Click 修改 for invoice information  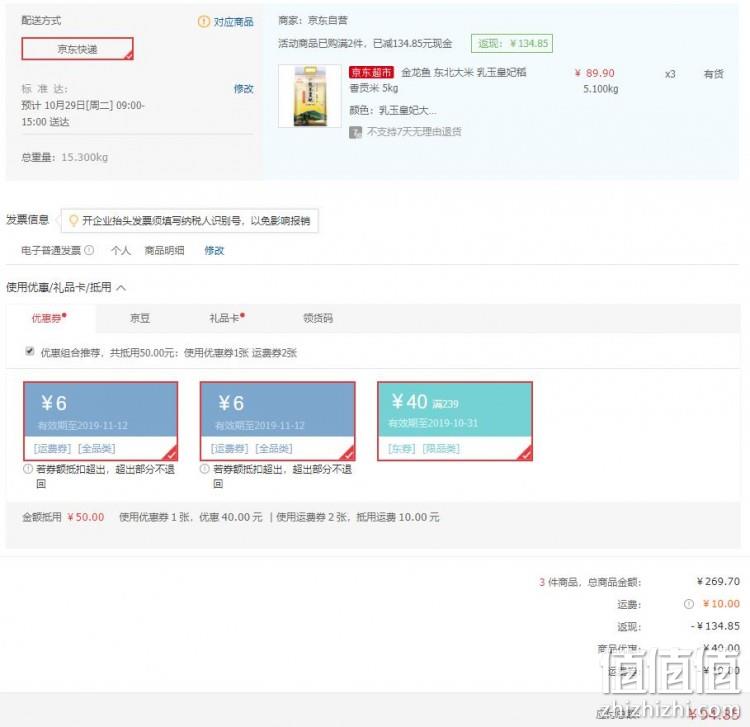click(214, 250)
